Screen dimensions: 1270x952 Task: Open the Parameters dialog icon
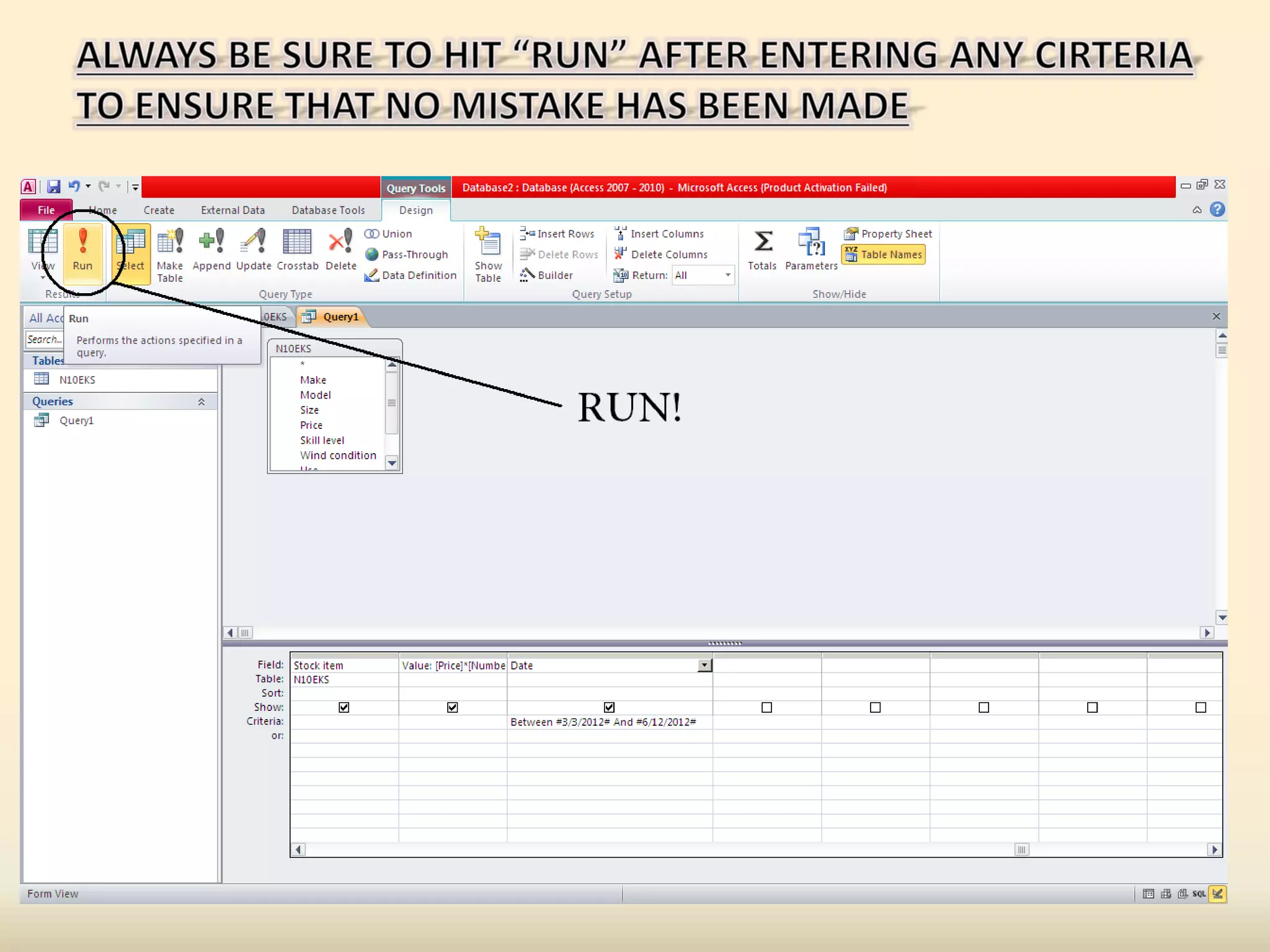[x=810, y=242]
